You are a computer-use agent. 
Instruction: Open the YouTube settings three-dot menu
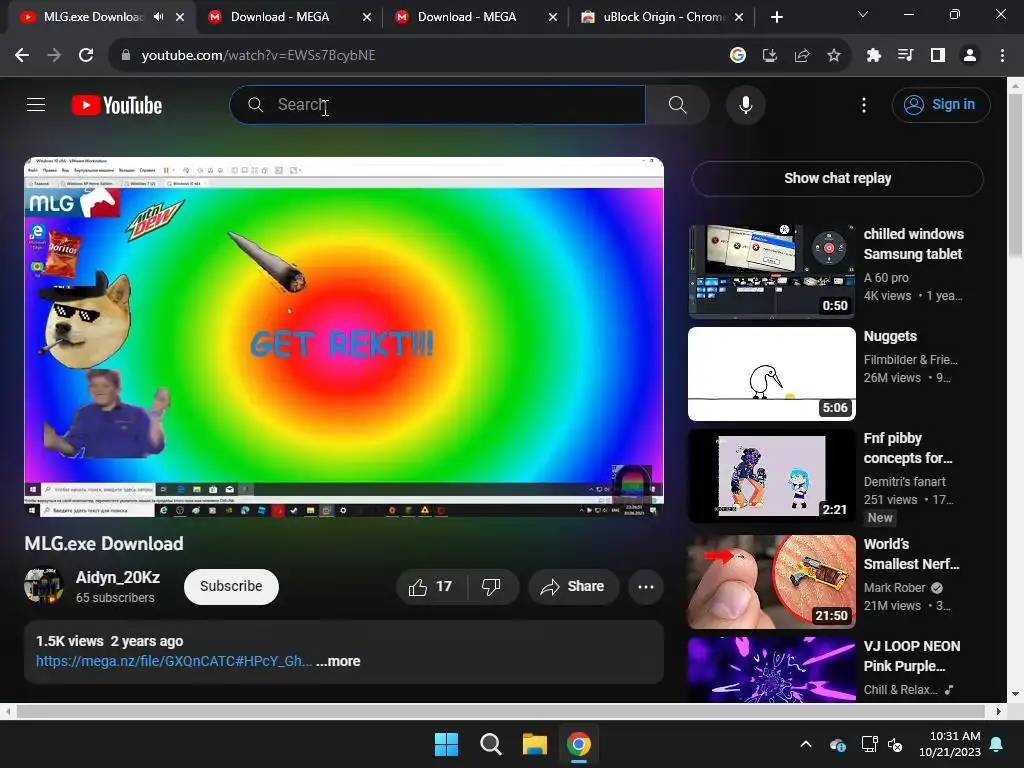pos(863,104)
